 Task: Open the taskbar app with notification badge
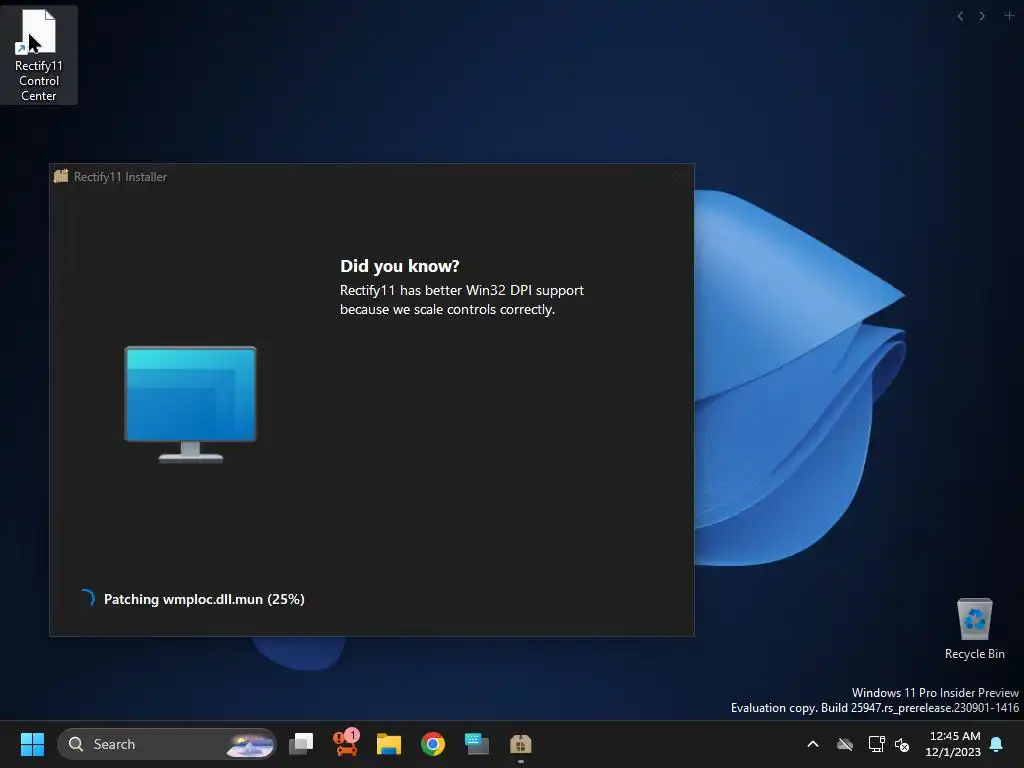345,743
